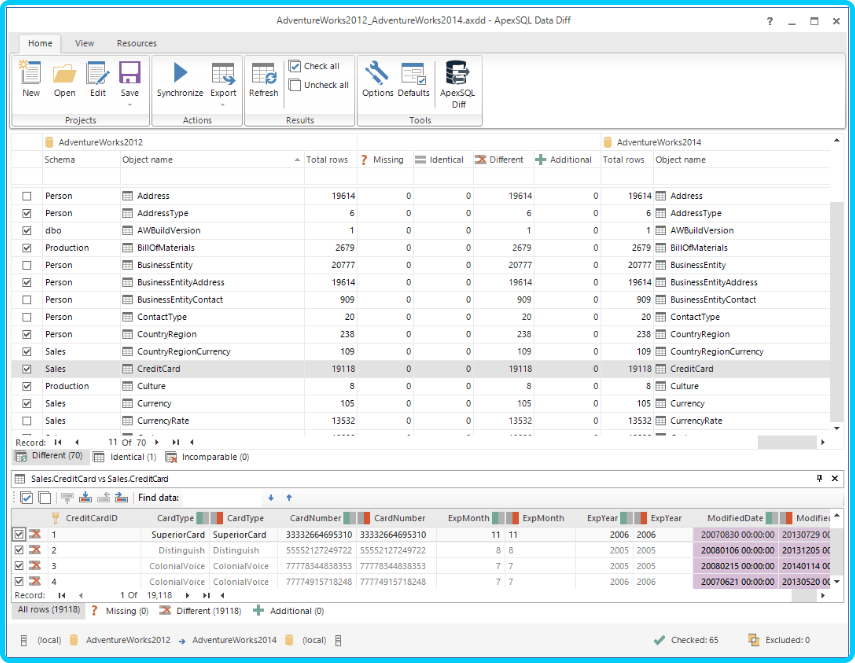Select the Different (70) tab
Viewport: 855px width, 663px height.
(x=50, y=456)
